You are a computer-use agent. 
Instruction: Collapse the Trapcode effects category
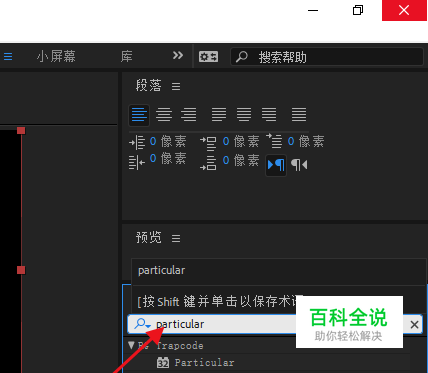click(131, 345)
